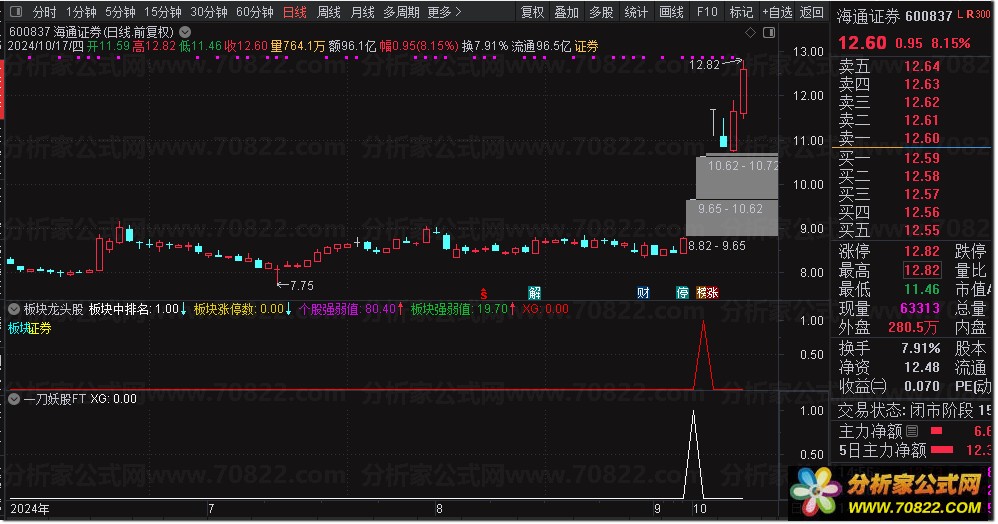Select the 1分钟 period tab
Screen dimensions: 998x524
81,12
